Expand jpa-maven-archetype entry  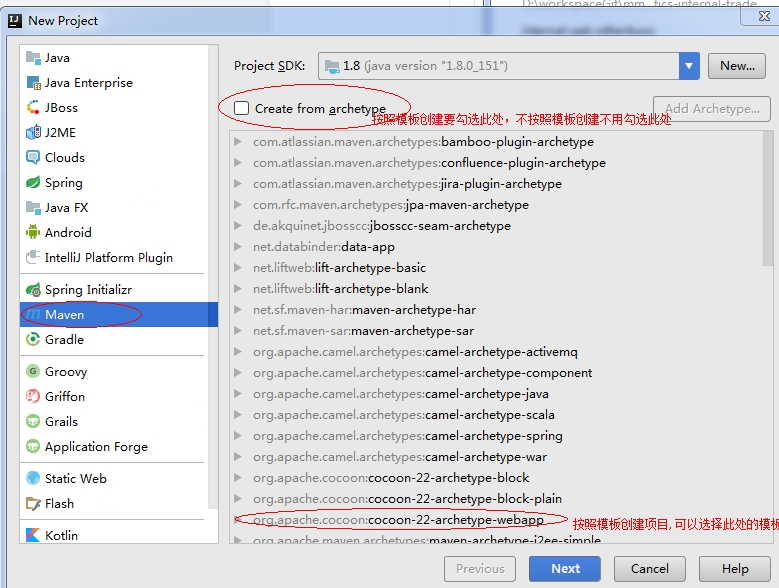tap(238, 205)
